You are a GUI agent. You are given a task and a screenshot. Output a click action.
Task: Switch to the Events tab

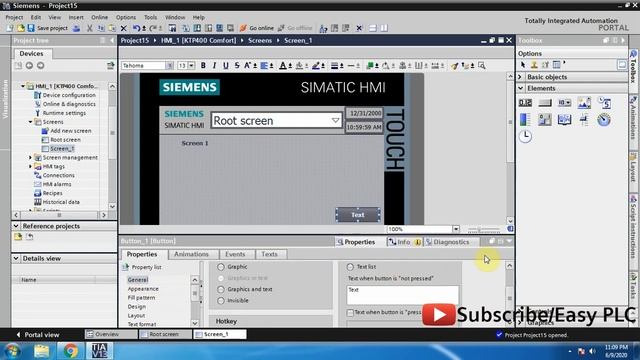coord(235,254)
